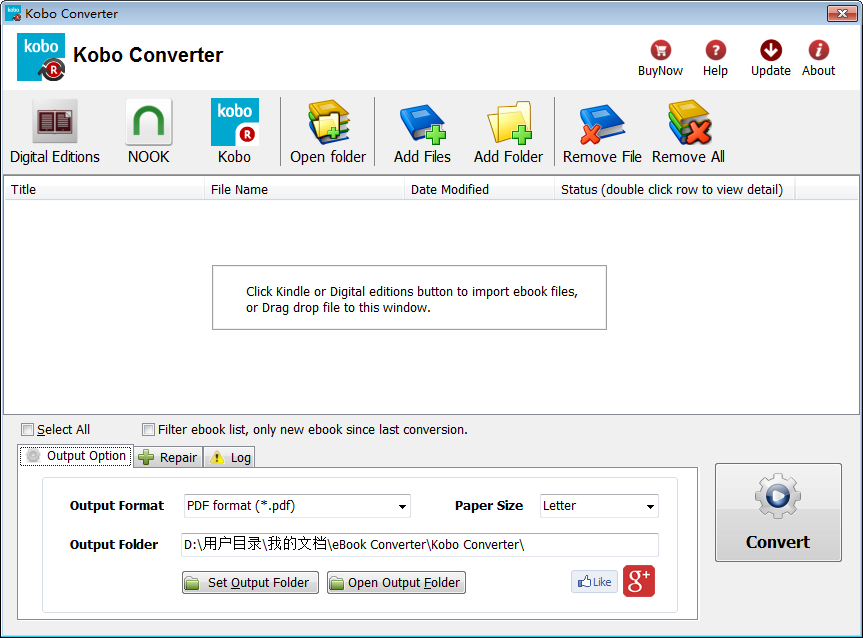Click Set Output Folder button
This screenshot has width=863, height=638.
click(250, 582)
